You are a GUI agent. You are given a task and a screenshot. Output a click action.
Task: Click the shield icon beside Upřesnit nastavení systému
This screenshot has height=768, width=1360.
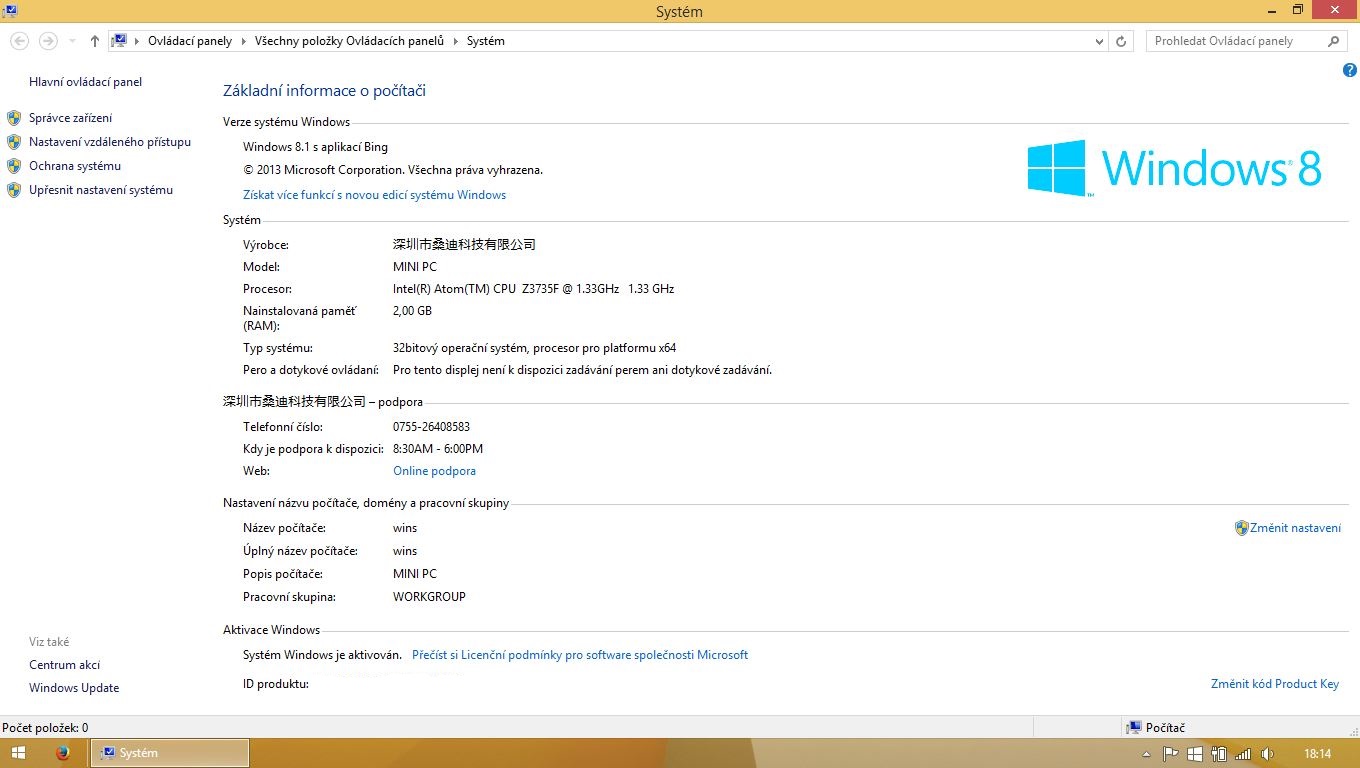pyautogui.click(x=14, y=190)
